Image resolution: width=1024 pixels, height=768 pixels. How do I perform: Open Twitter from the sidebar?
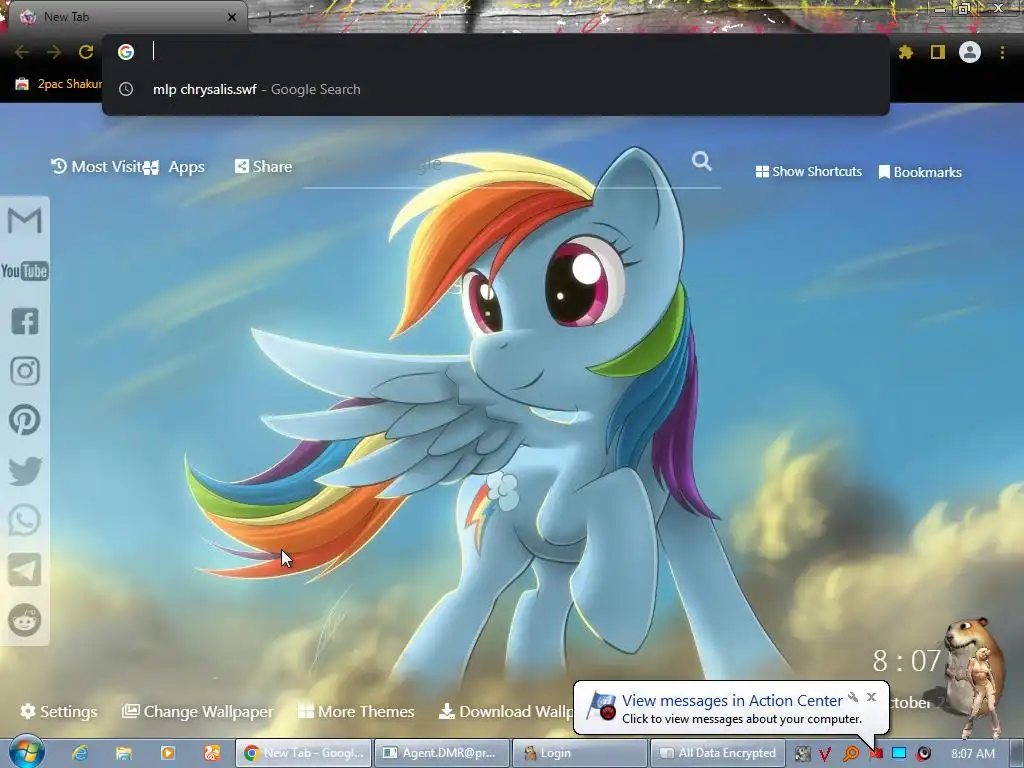(x=25, y=471)
